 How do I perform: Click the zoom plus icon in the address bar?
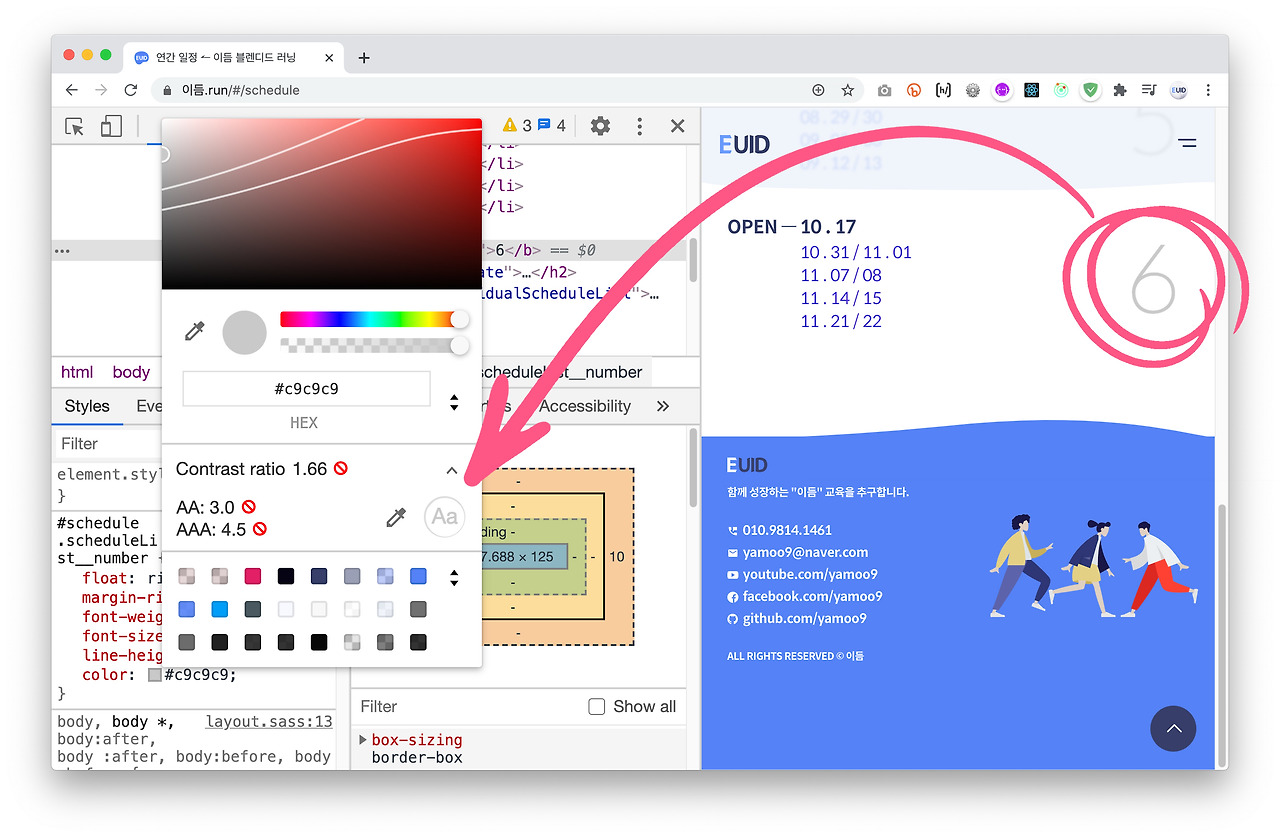(818, 90)
